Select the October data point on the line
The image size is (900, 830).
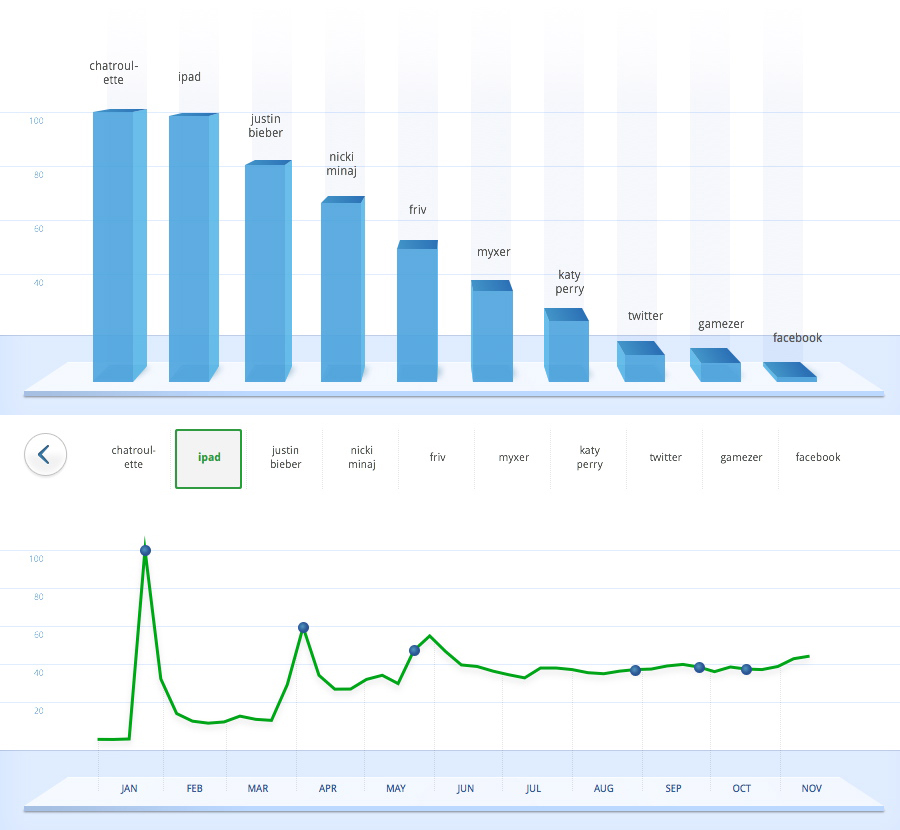click(746, 669)
